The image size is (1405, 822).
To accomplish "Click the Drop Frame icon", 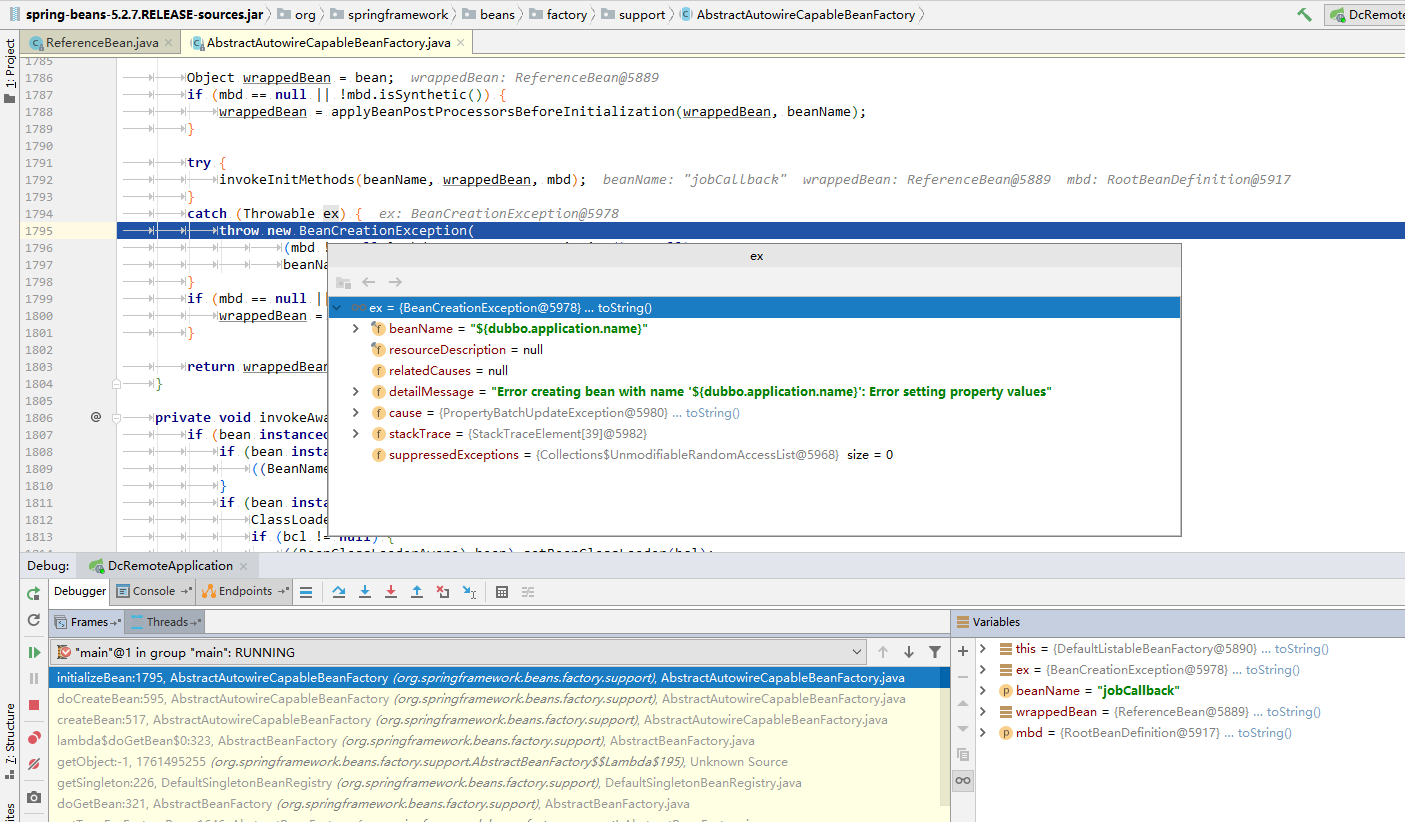I will pos(443,592).
